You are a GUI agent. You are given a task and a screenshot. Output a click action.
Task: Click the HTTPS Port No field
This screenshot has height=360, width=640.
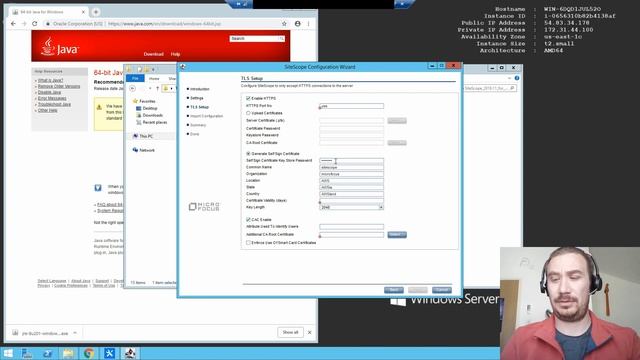351,106
